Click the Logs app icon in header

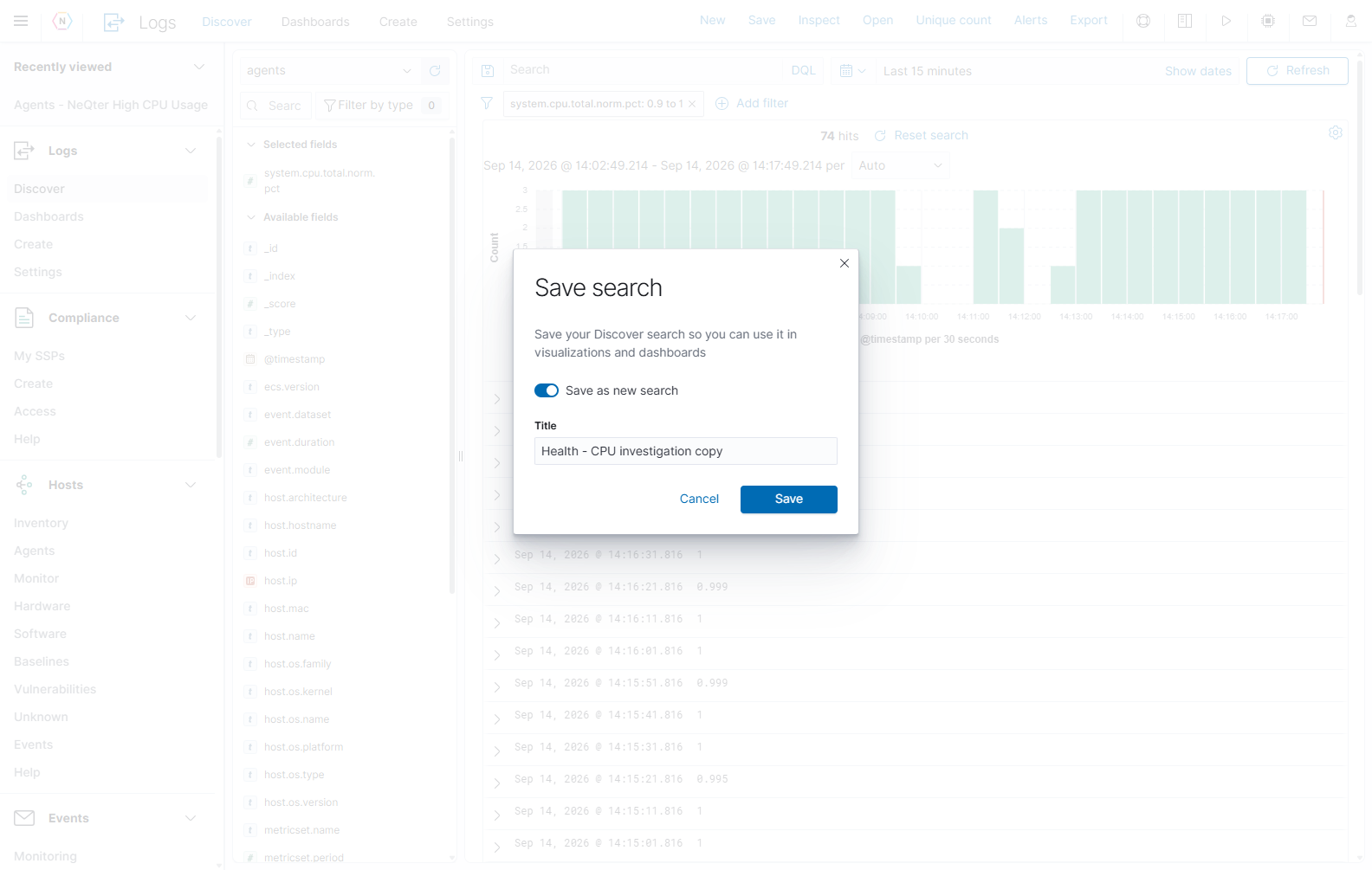[x=113, y=22]
